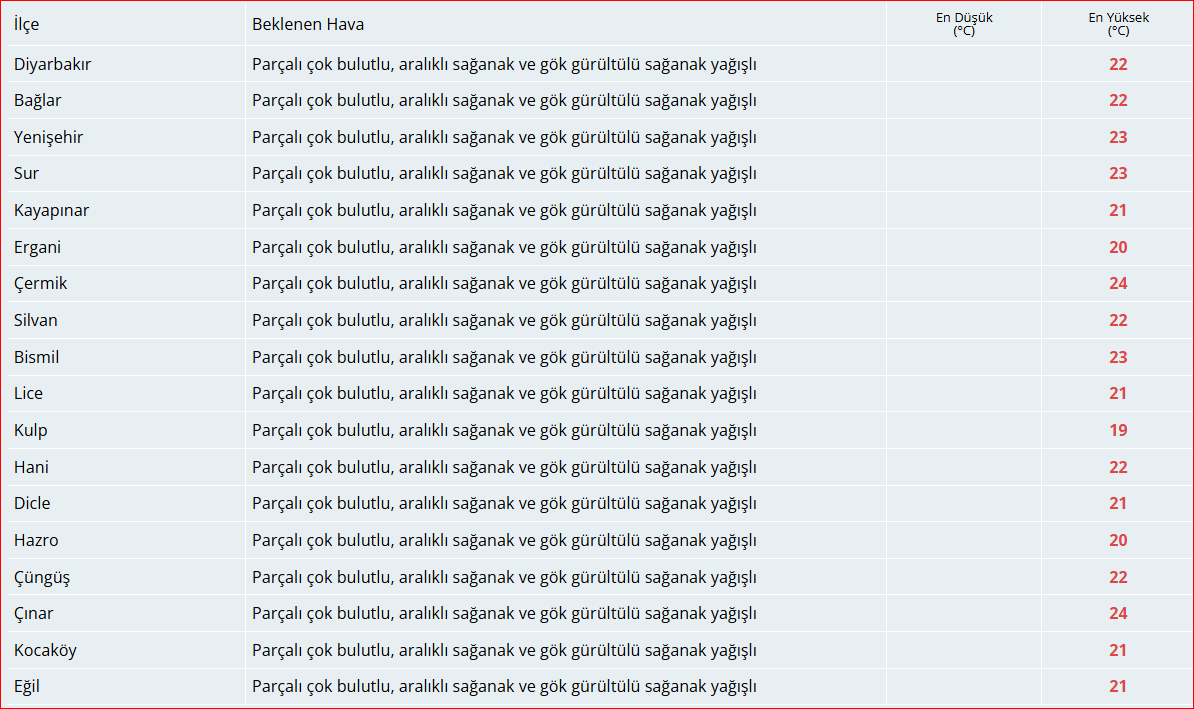Select Çınar's high temperature value 24
Image resolution: width=1194 pixels, height=709 pixels.
pos(1118,614)
